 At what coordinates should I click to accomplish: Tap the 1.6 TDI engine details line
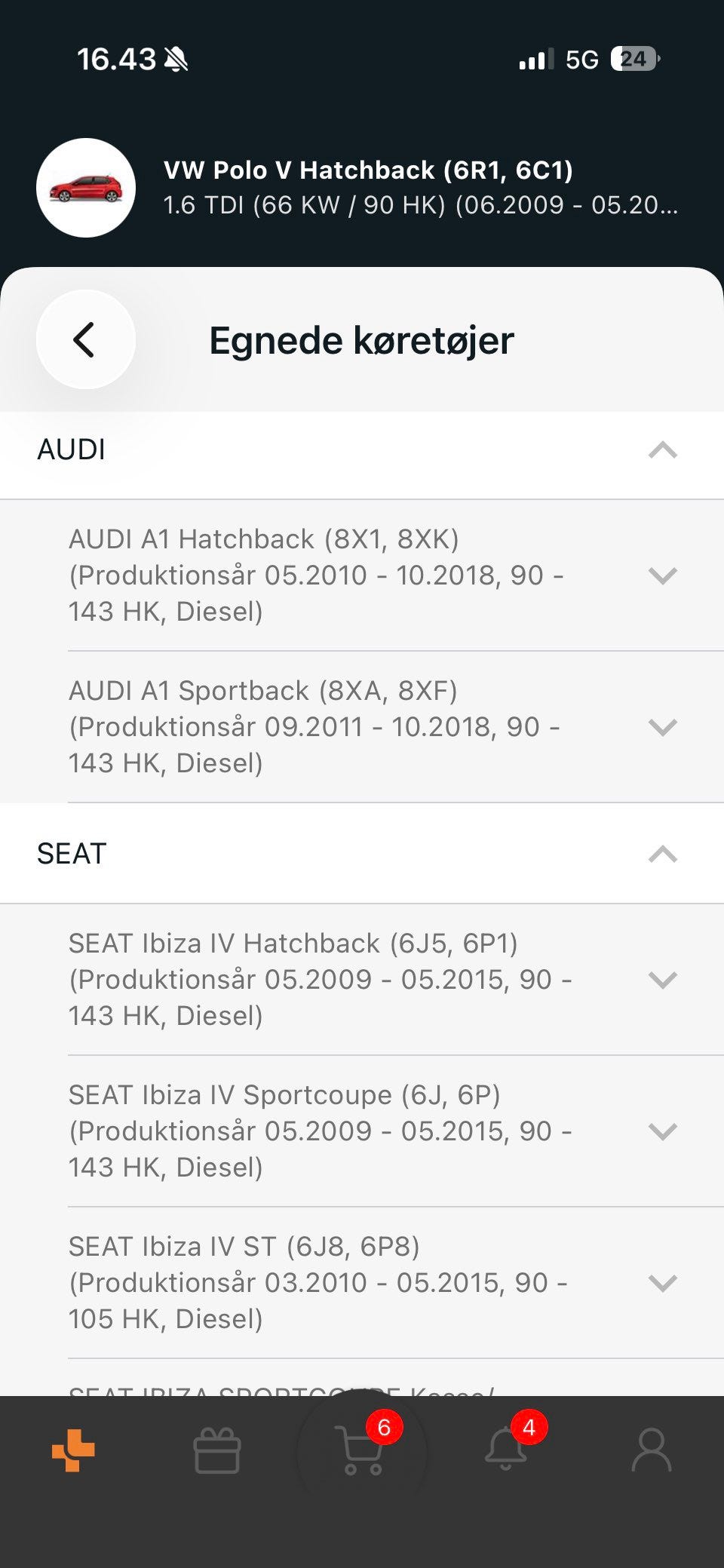(420, 205)
